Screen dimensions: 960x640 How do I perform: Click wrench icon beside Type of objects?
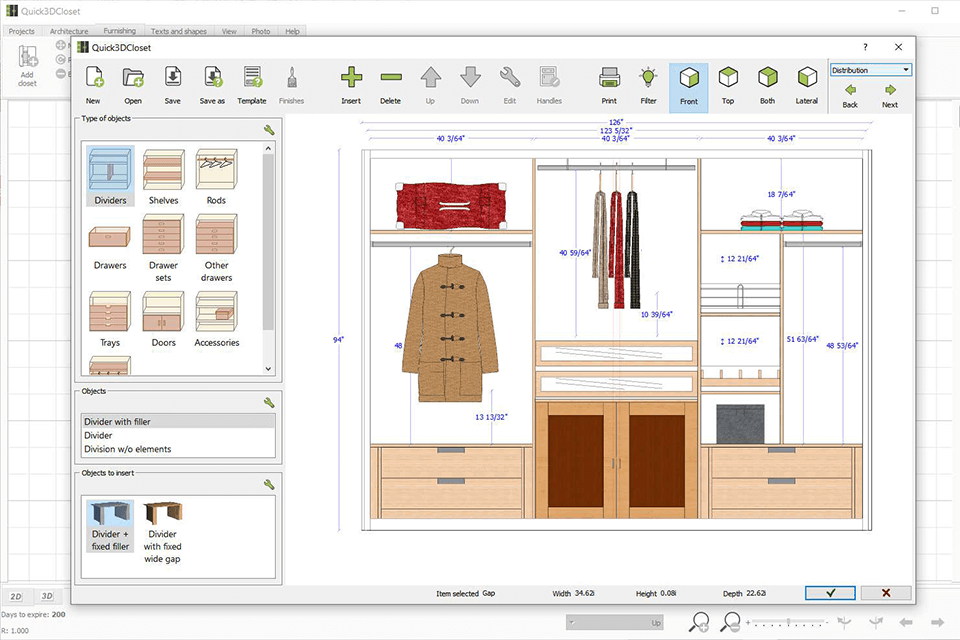(x=268, y=130)
